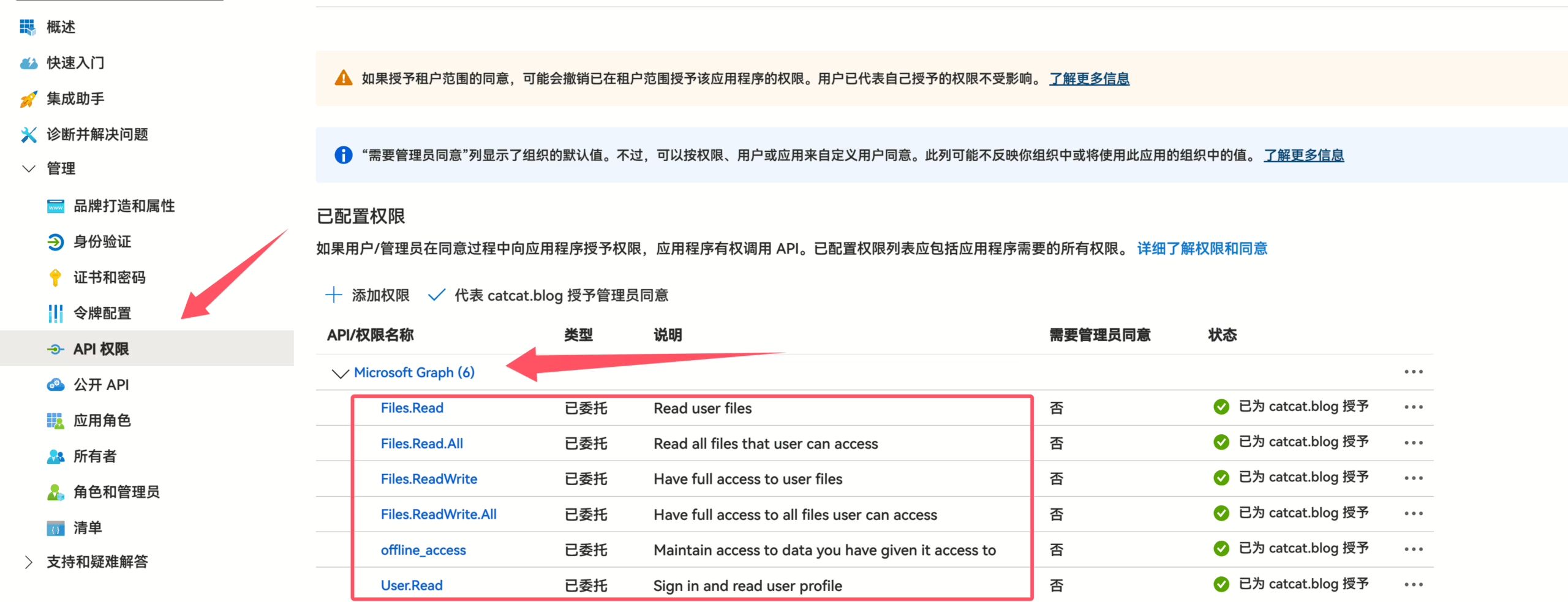1568x602 pixels.
Task: Collapse the Microsoft Graph (6) group chevron
Action: [x=340, y=373]
